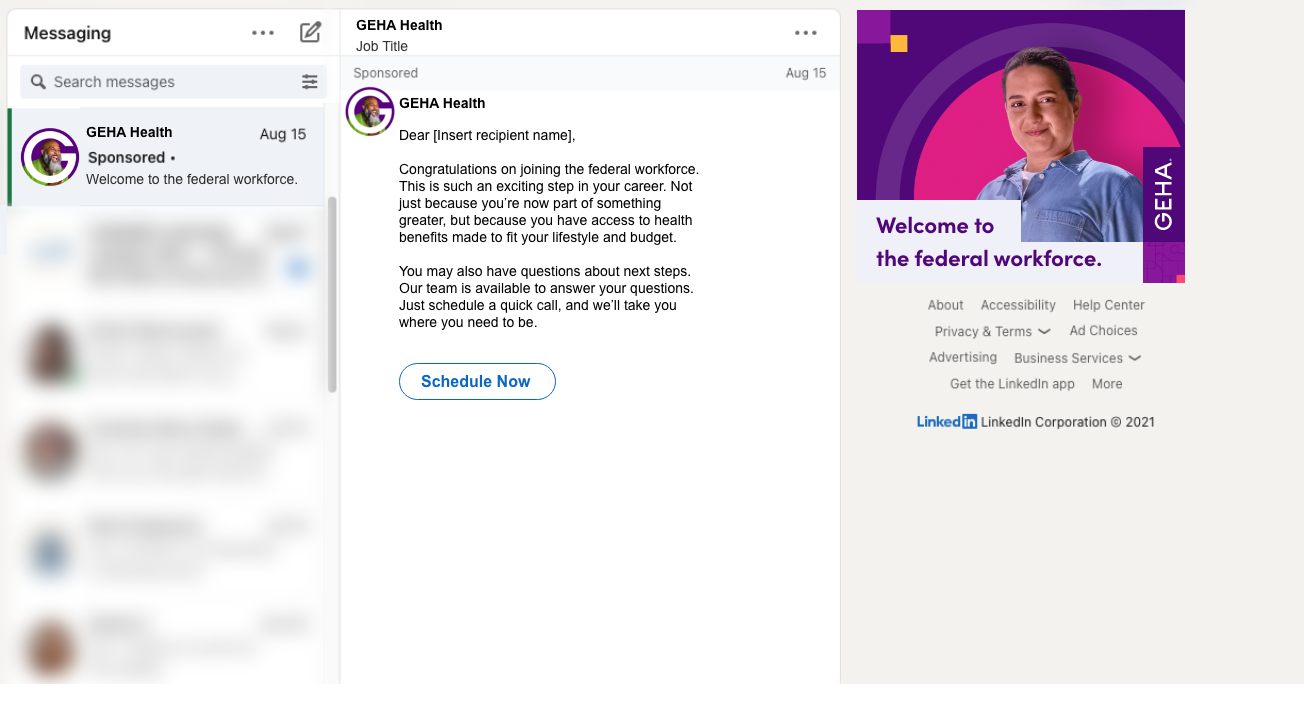Screen dimensions: 1304x710
Task: Click the search magnifier icon
Action: [x=38, y=82]
